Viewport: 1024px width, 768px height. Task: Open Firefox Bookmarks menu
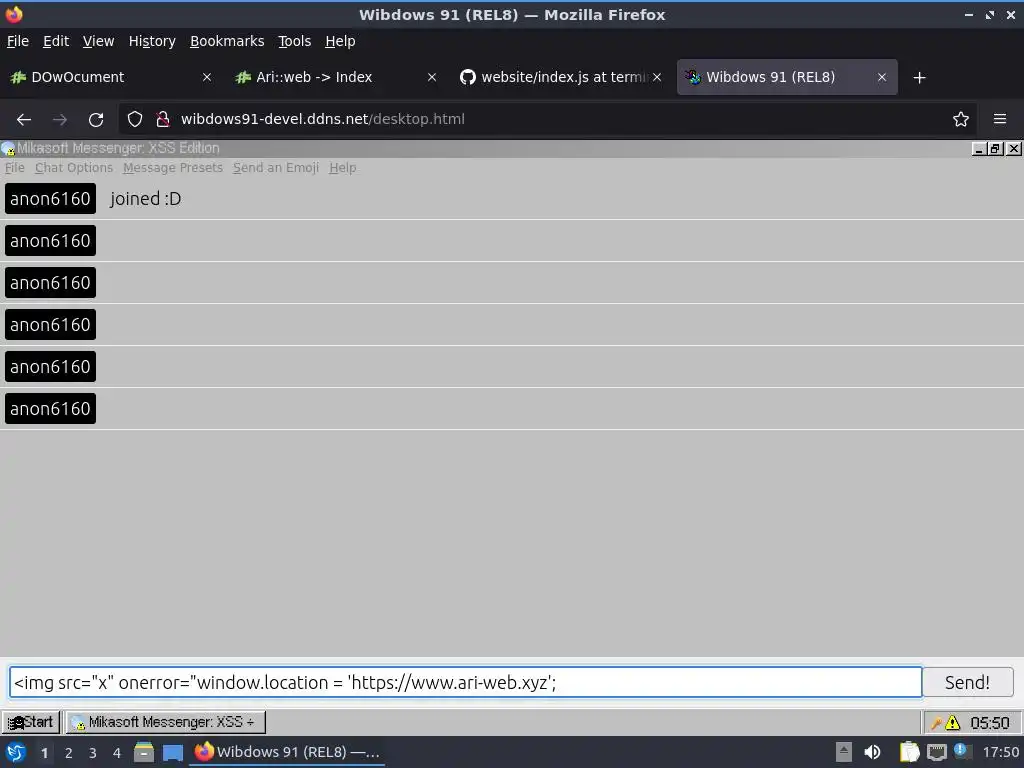tap(227, 41)
